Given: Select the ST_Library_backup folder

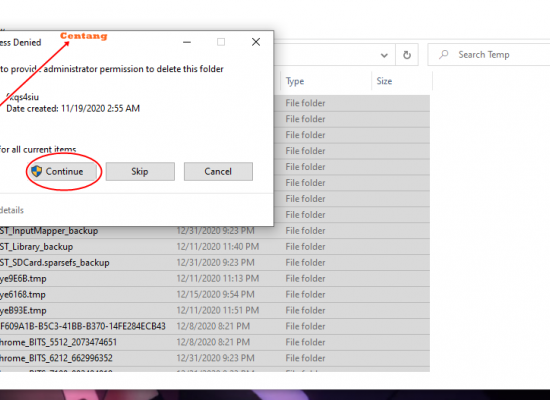Looking at the screenshot, I should (215, 247).
